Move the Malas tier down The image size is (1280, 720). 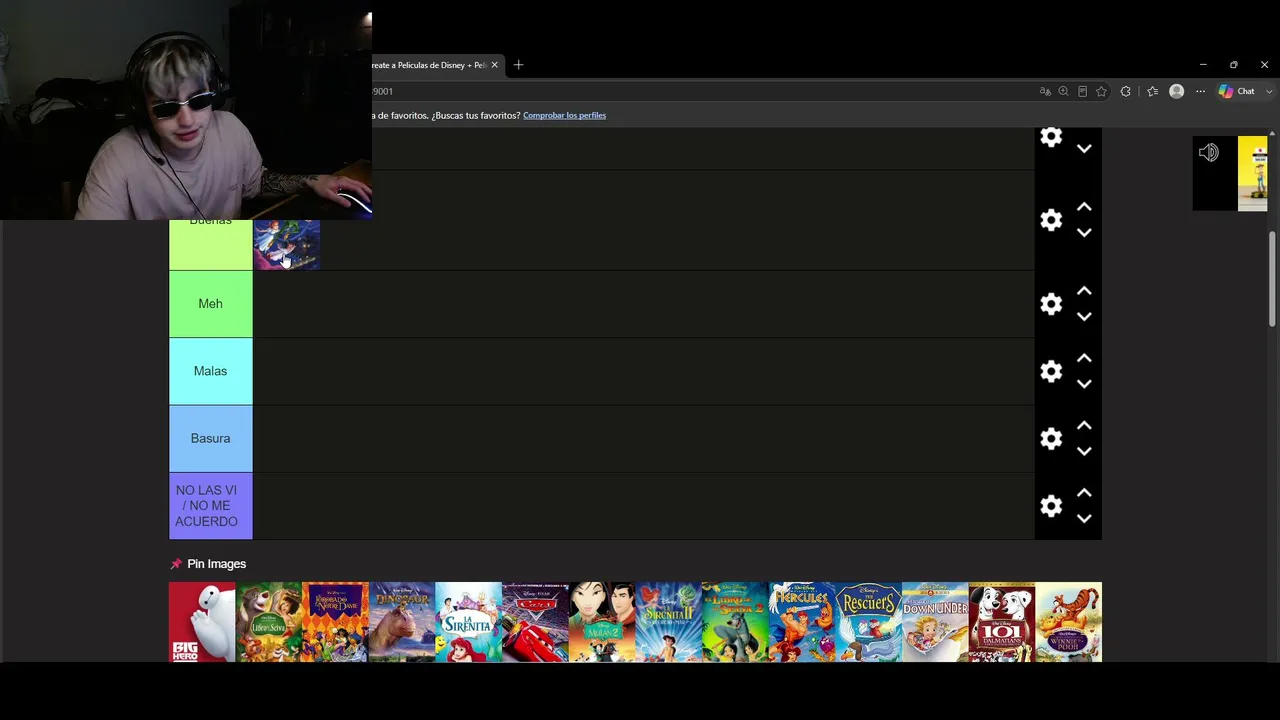(x=1084, y=383)
